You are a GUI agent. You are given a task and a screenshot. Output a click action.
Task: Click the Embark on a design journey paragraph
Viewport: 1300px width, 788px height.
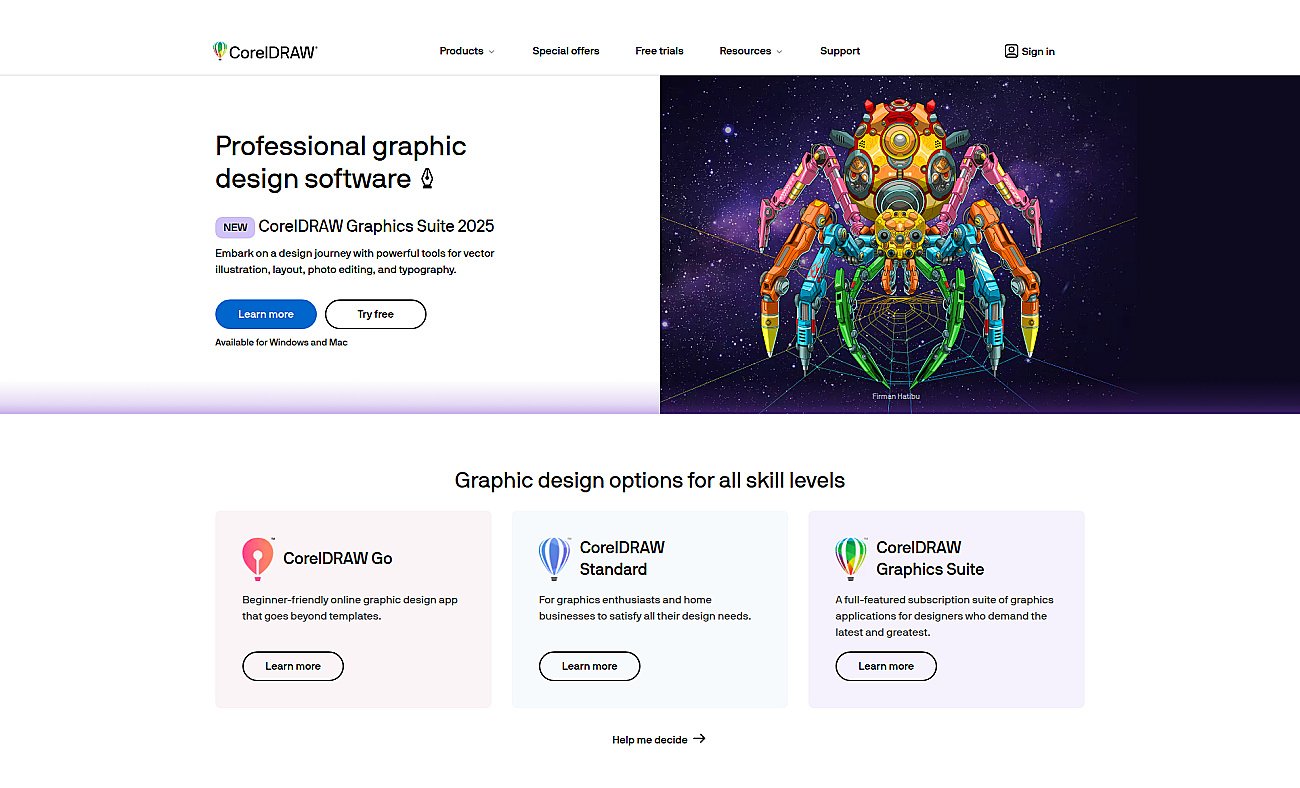(x=355, y=261)
